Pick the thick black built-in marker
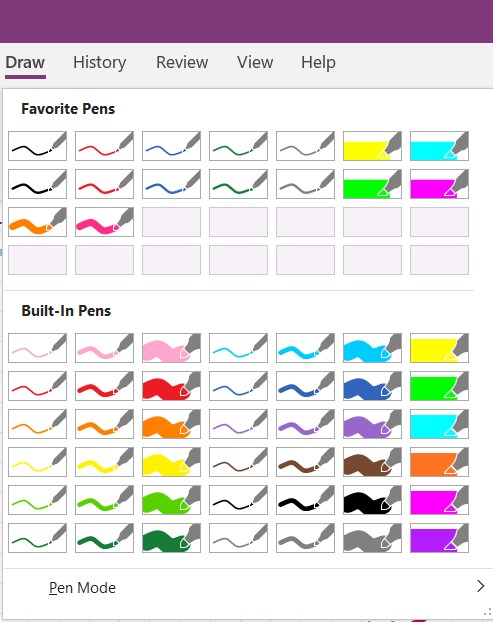Screen dimensions: 493x622 372,500
